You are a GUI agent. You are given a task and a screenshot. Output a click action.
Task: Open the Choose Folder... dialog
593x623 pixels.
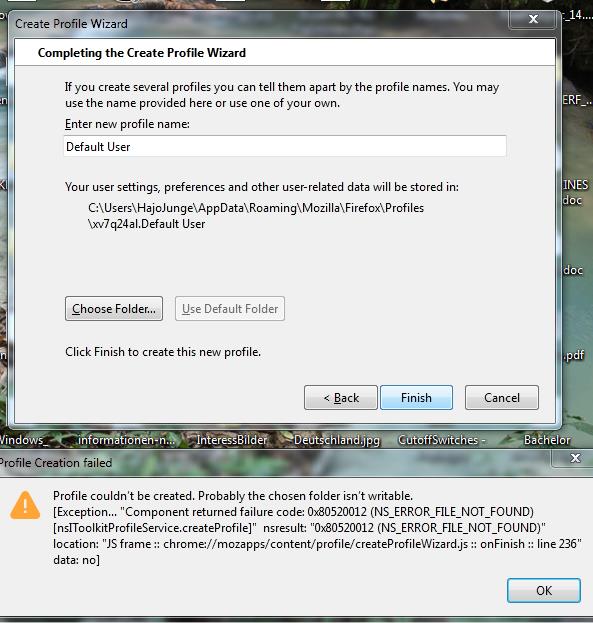(114, 308)
